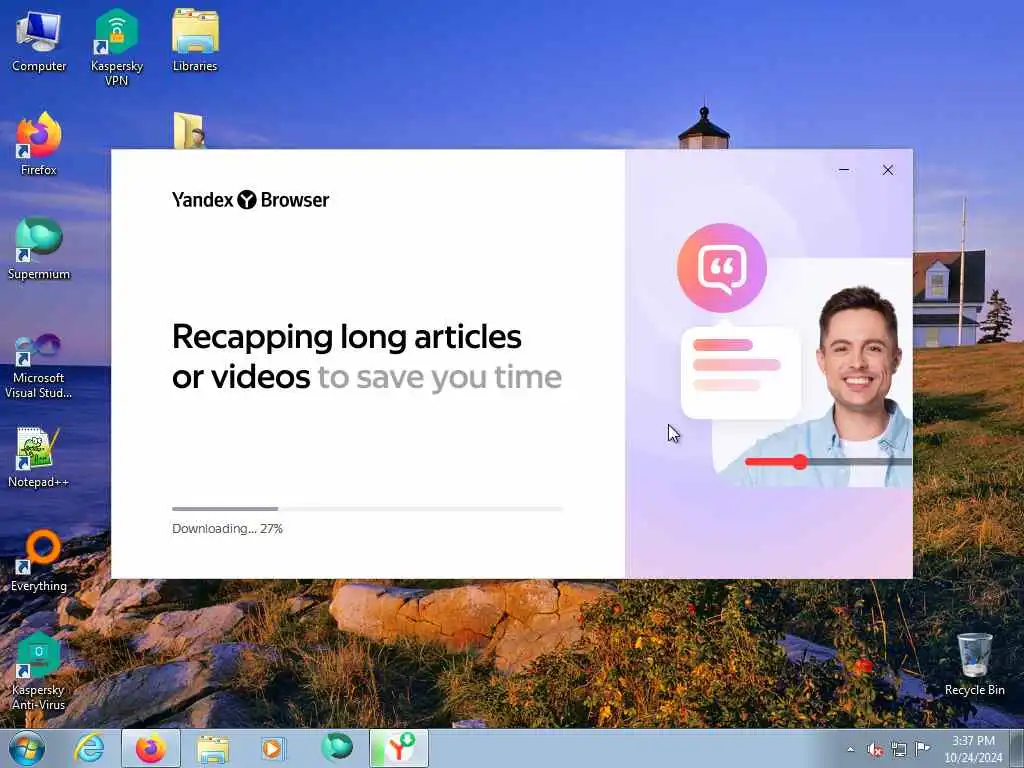Launch Supermium from the taskbar
This screenshot has width=1024, height=768.
(337, 748)
